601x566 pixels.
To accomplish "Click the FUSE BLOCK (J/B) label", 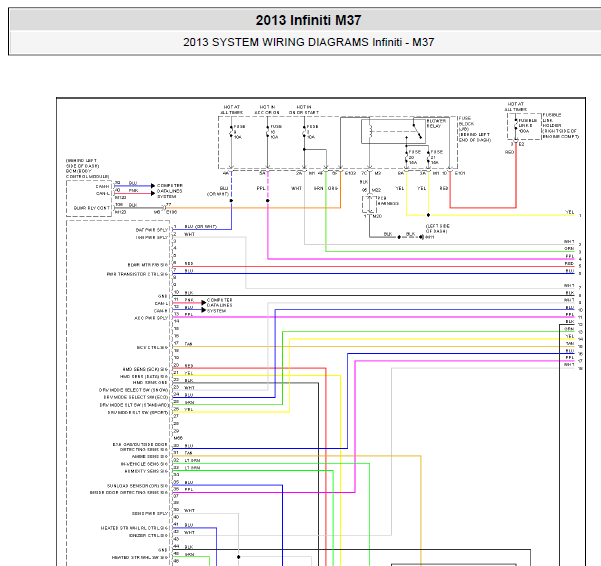I will pyautogui.click(x=466, y=124).
